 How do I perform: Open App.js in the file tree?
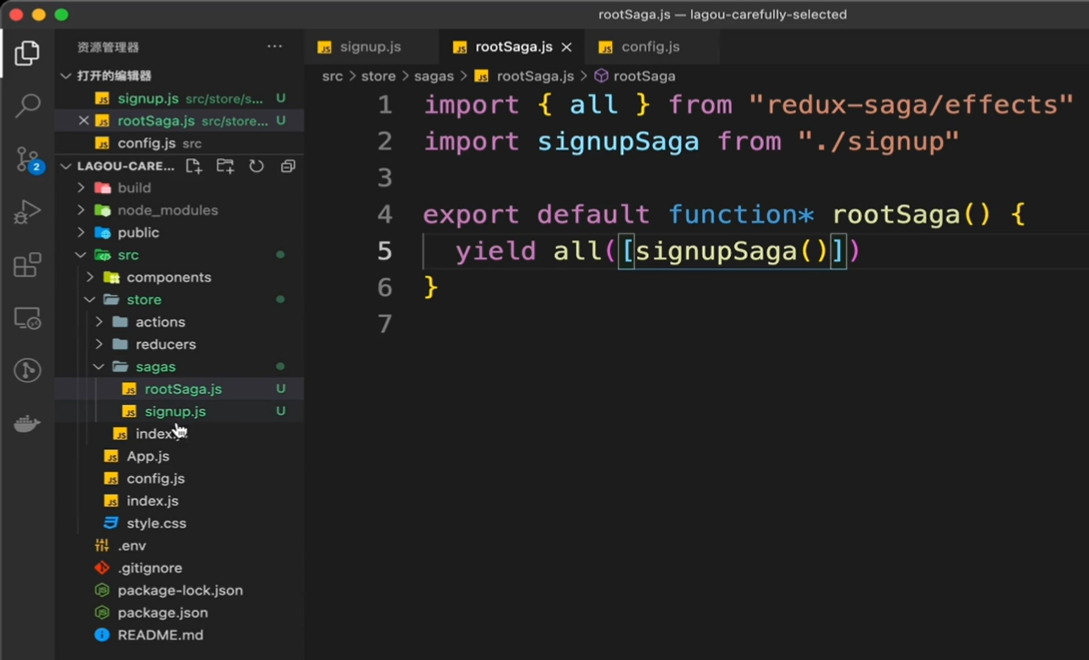179,456
